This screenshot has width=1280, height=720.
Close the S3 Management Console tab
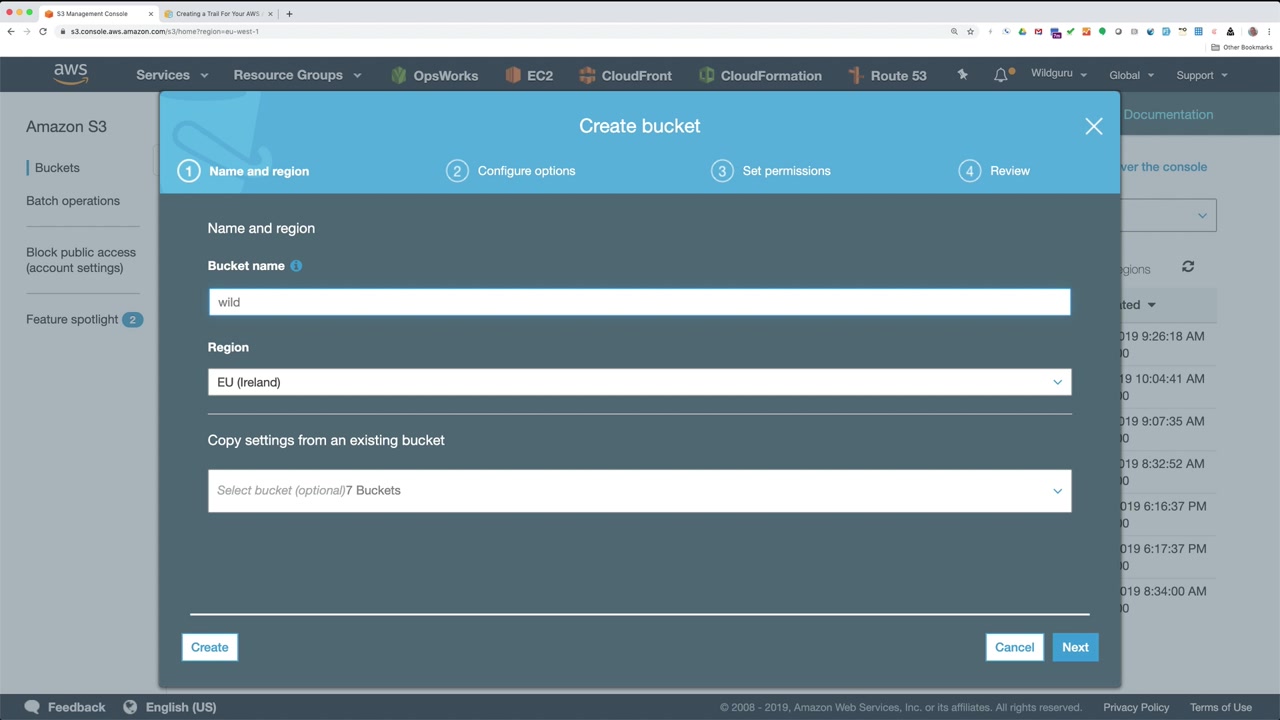151,14
